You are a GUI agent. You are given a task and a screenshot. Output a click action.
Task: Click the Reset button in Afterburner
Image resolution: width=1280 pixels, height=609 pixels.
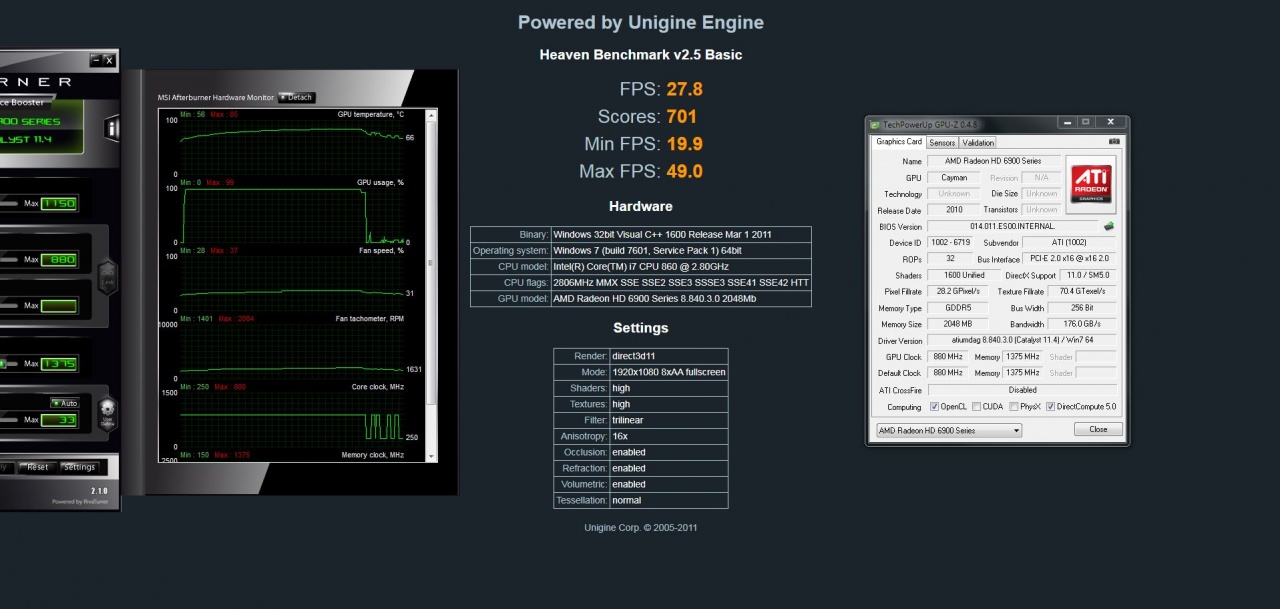(37, 467)
